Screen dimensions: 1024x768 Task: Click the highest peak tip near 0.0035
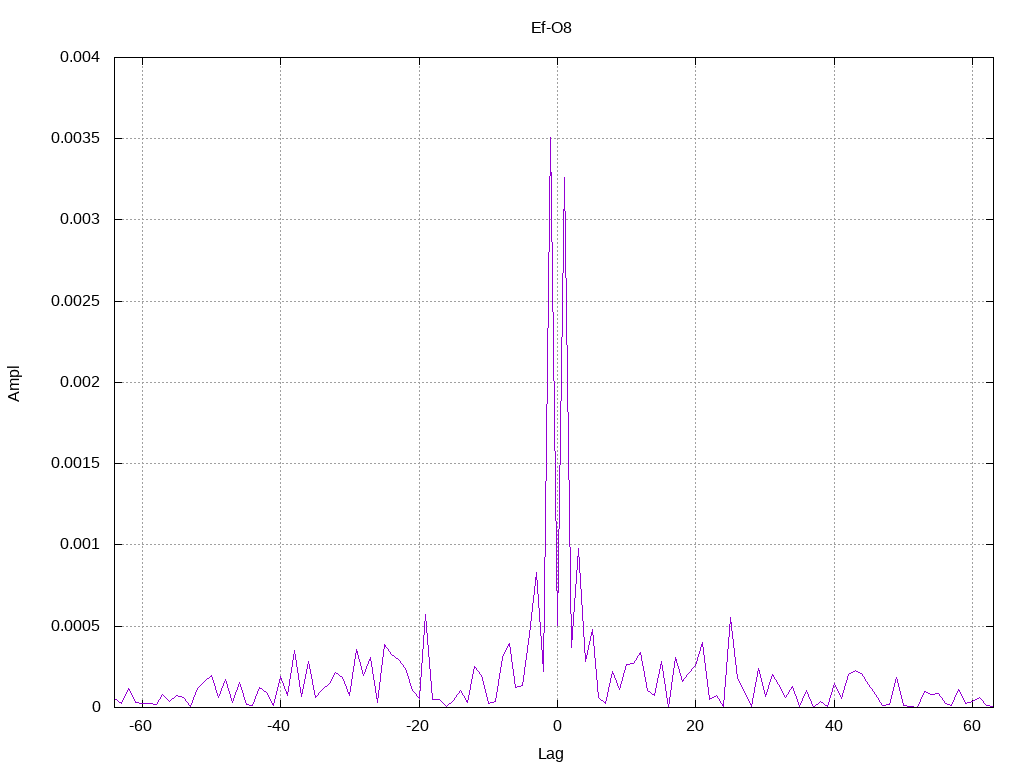pos(550,138)
